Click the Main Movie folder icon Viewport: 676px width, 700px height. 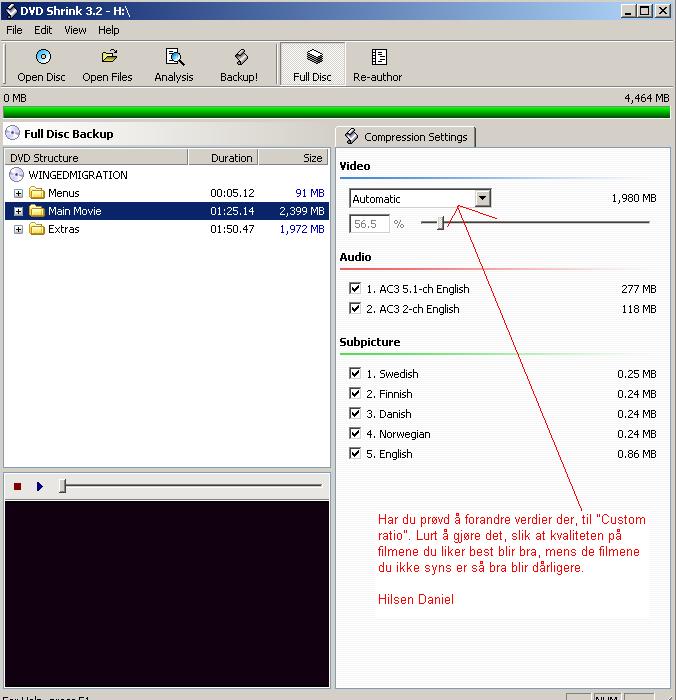37,211
